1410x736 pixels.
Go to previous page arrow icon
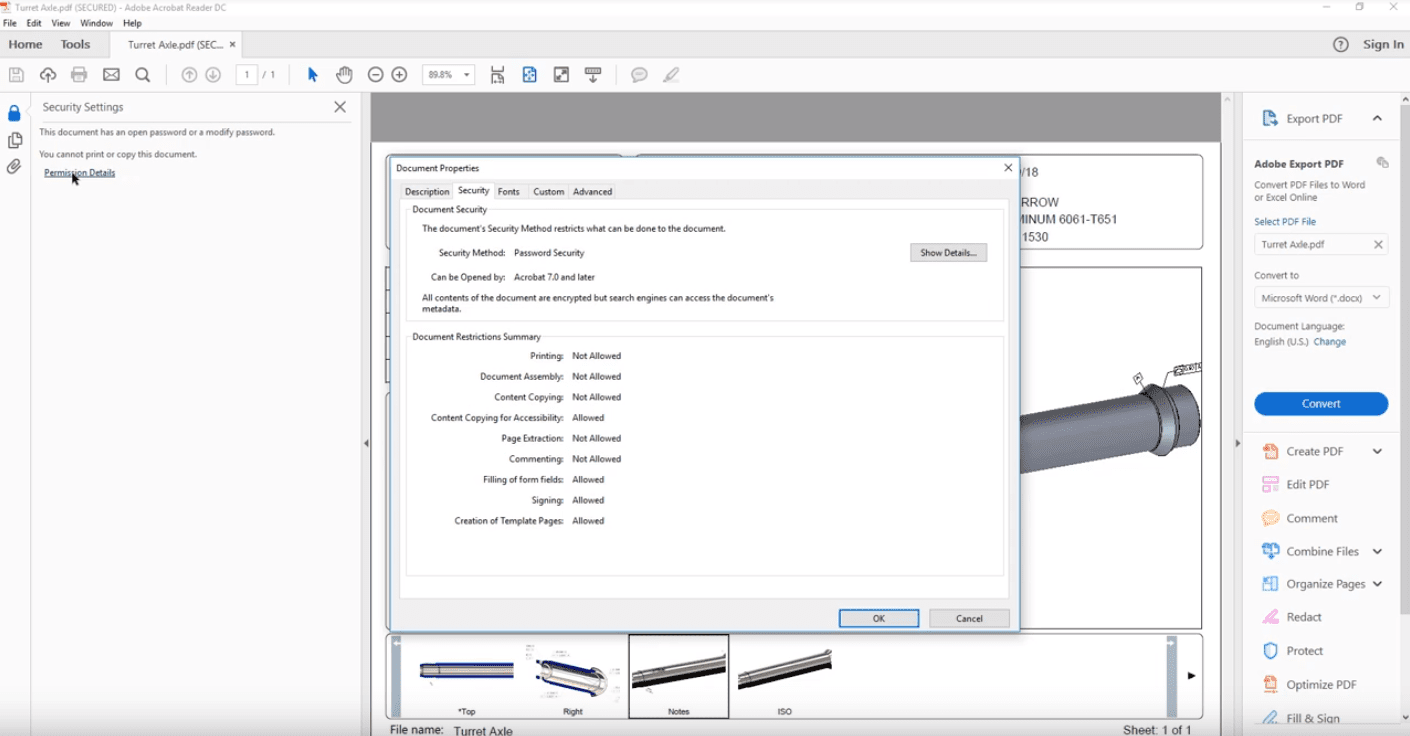189,75
